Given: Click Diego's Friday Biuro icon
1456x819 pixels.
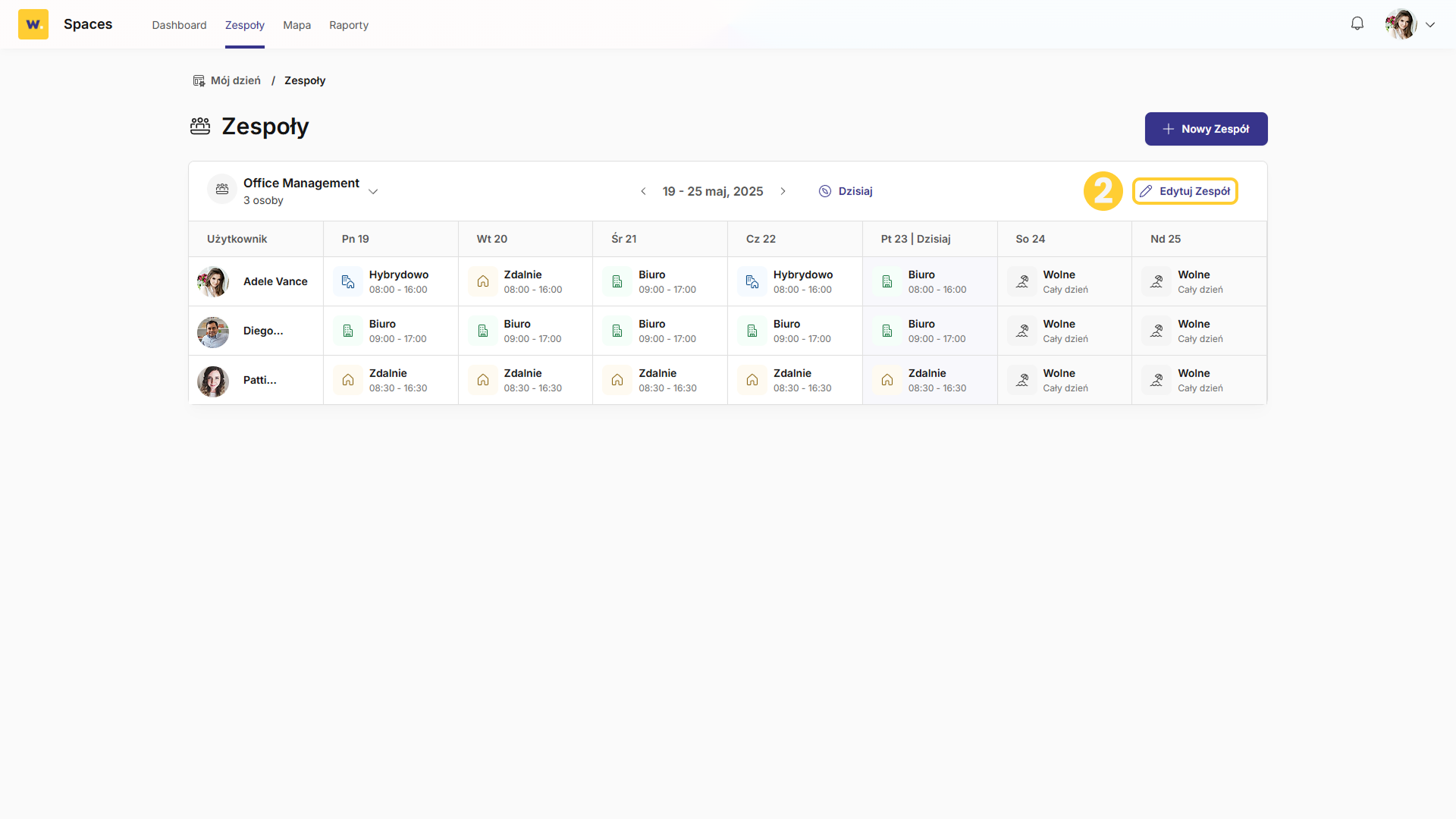Looking at the screenshot, I should pyautogui.click(x=887, y=331).
